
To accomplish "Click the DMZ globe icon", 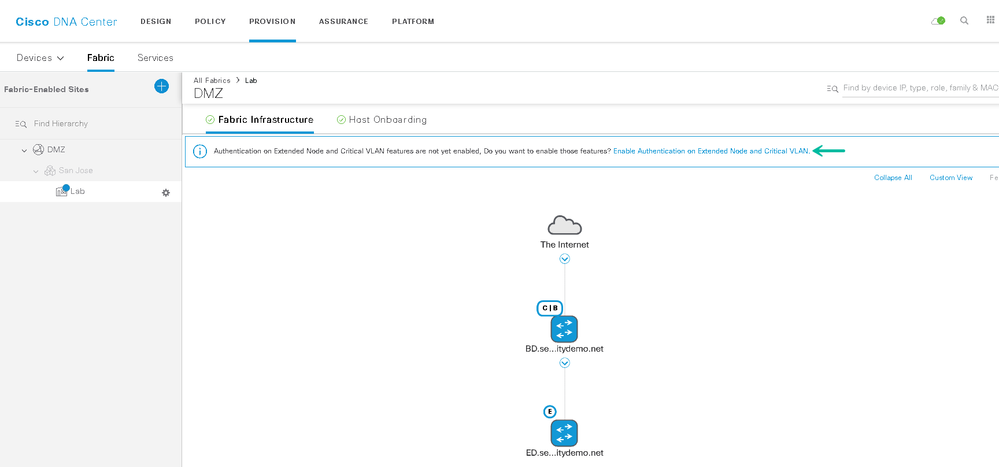I will tap(38, 150).
